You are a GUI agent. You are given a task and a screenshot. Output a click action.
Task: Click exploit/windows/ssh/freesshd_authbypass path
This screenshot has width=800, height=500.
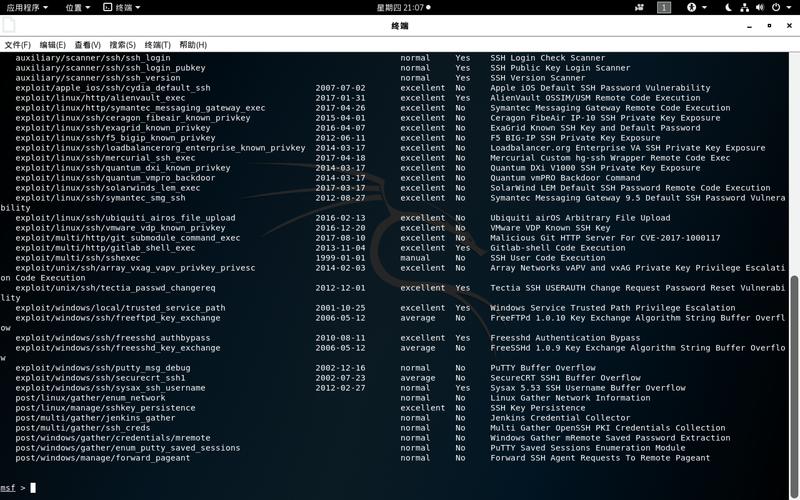[x=113, y=338]
